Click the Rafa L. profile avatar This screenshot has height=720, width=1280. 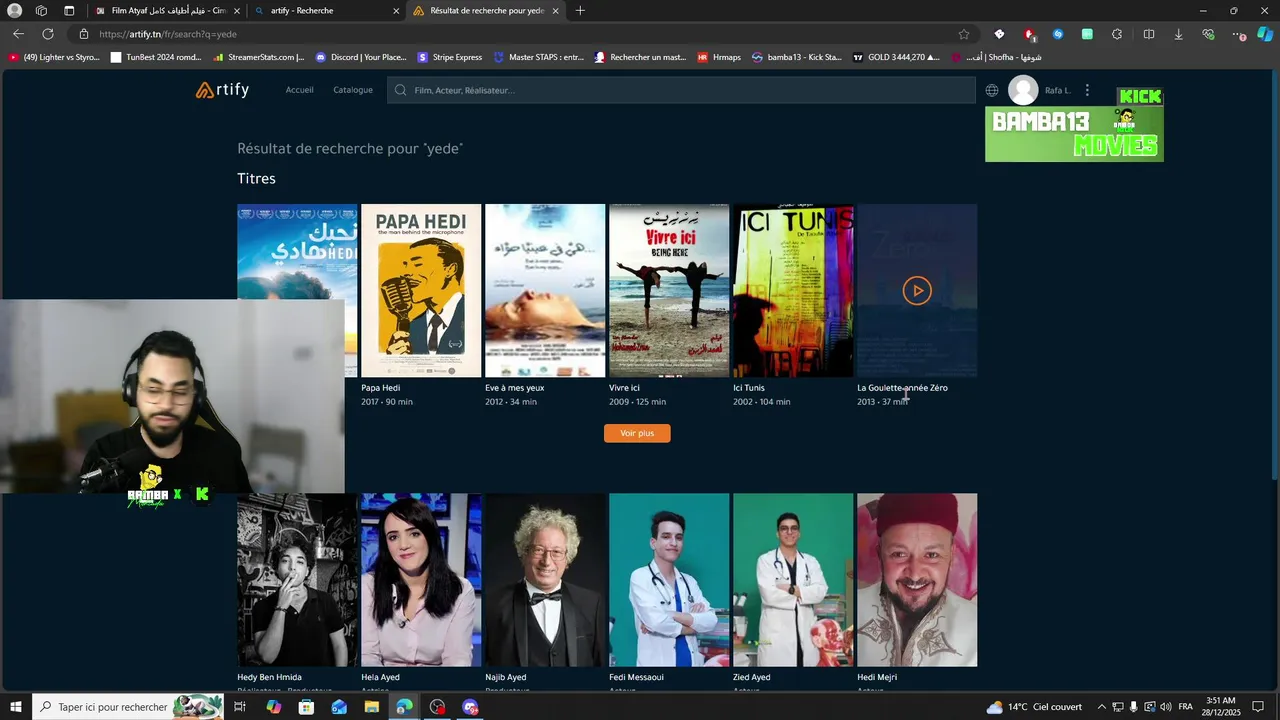coord(1023,90)
